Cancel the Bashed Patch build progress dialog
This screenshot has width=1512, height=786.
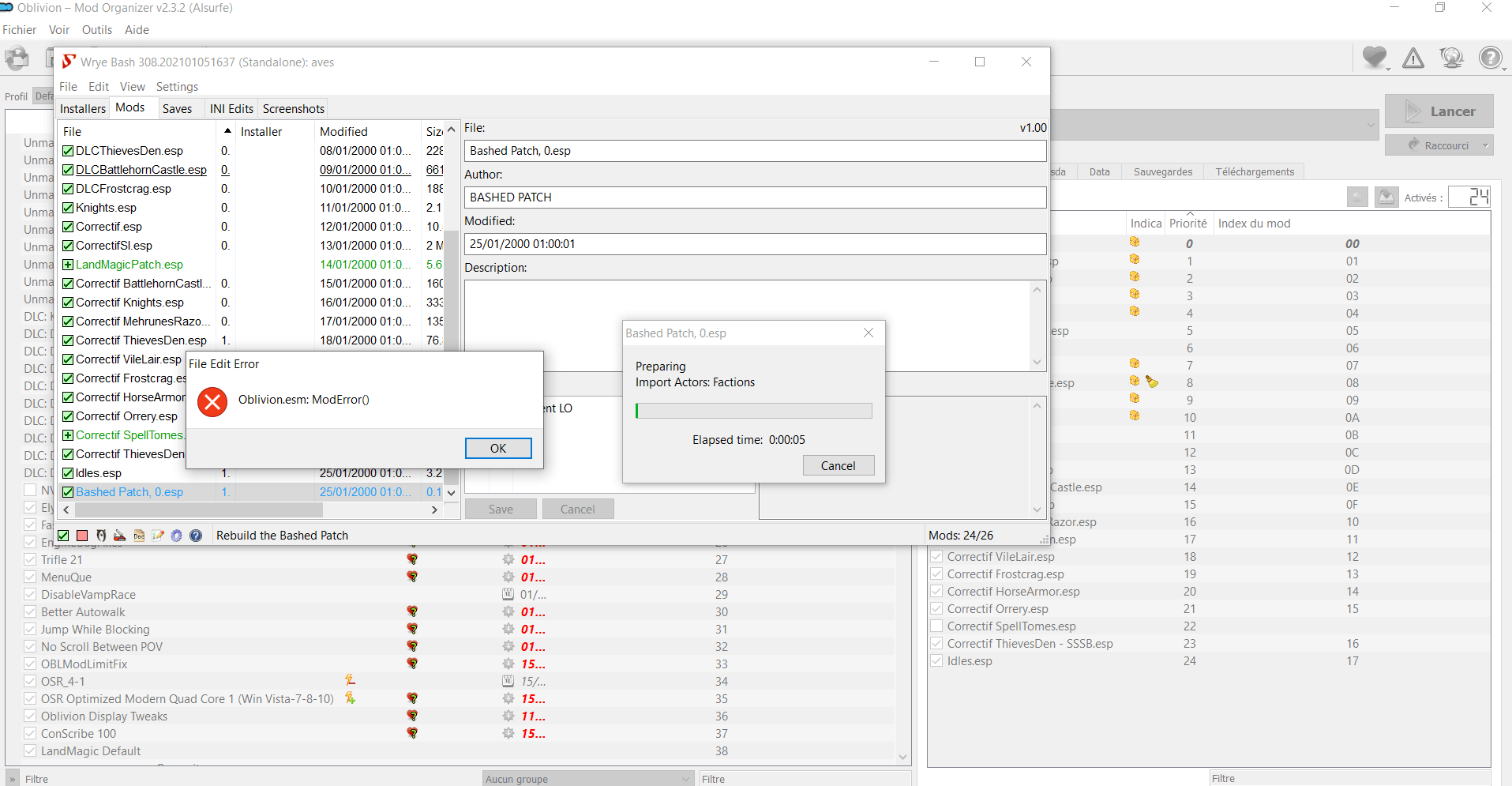838,465
